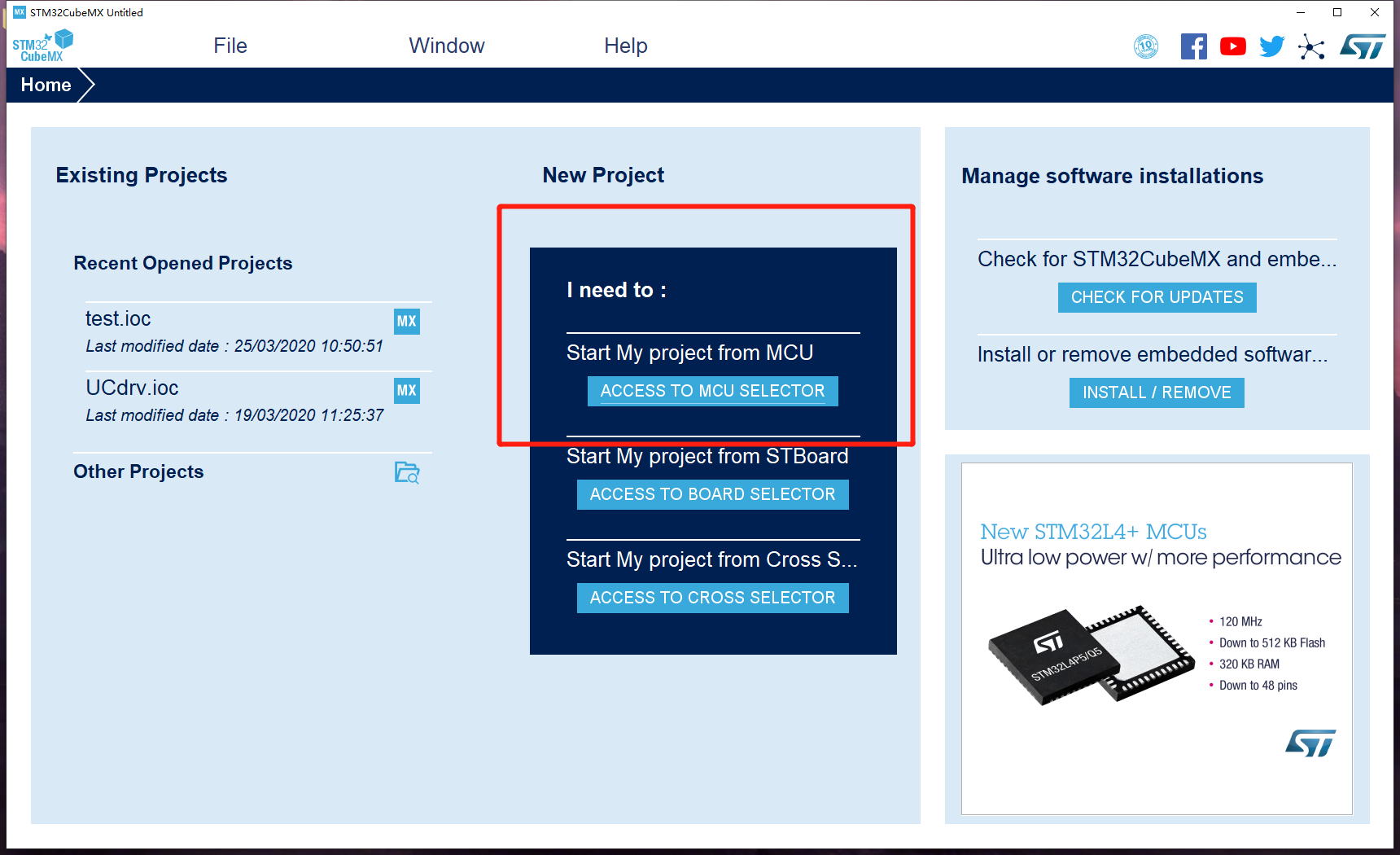The width and height of the screenshot is (1400, 855).
Task: Open the File menu
Action: tap(230, 46)
